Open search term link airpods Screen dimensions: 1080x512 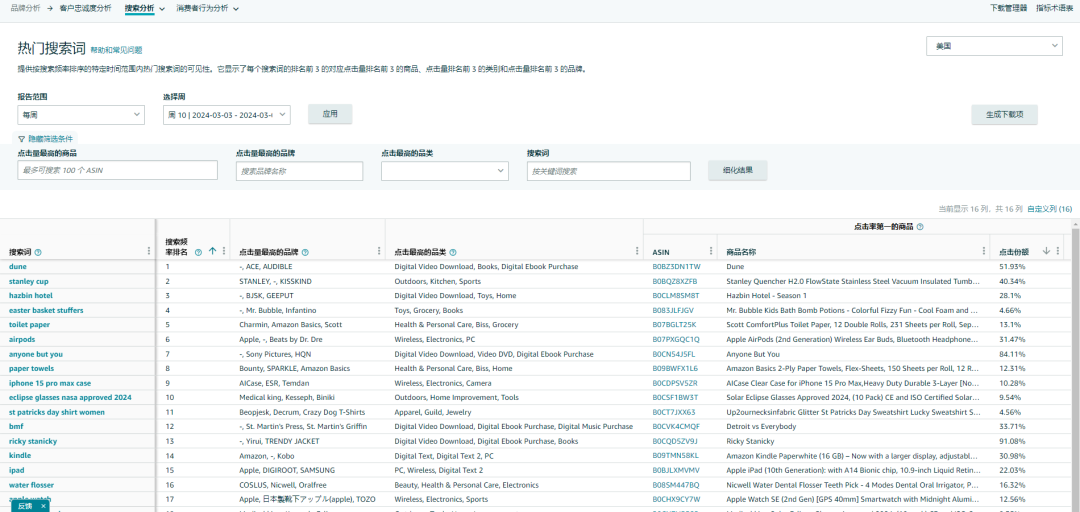point(21,339)
